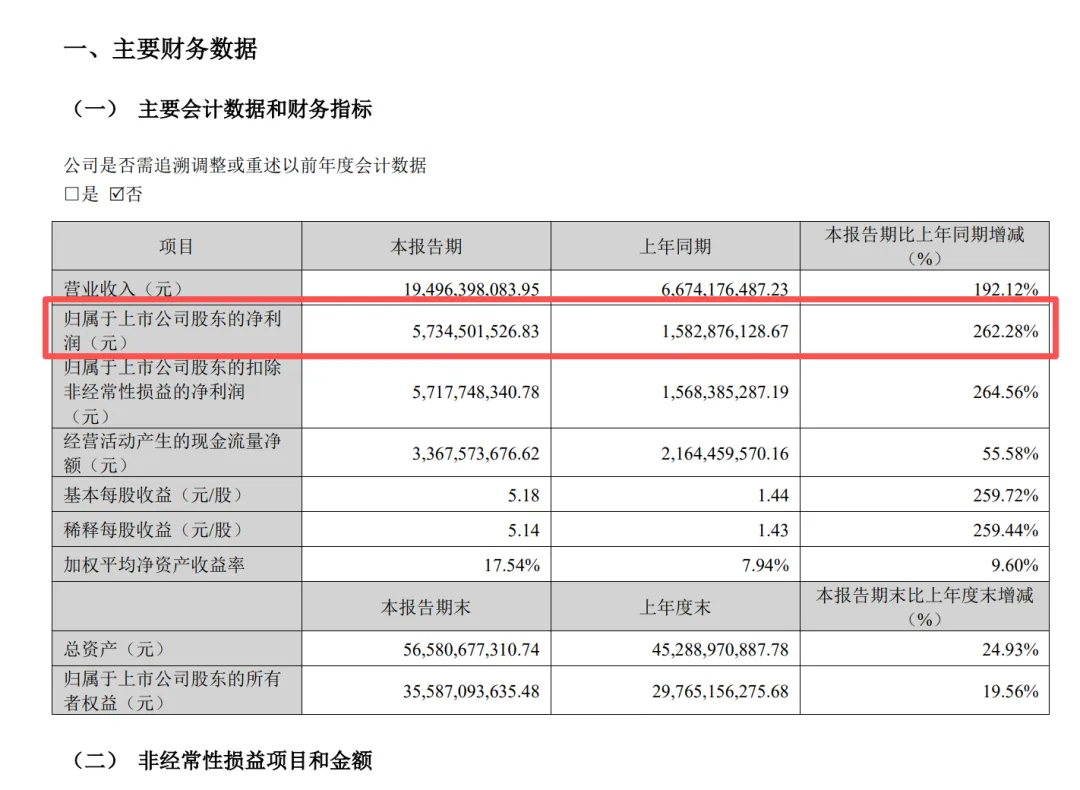The width and height of the screenshot is (1080, 790).
Task: Uncheck the 否 checkbox
Action: (115, 195)
